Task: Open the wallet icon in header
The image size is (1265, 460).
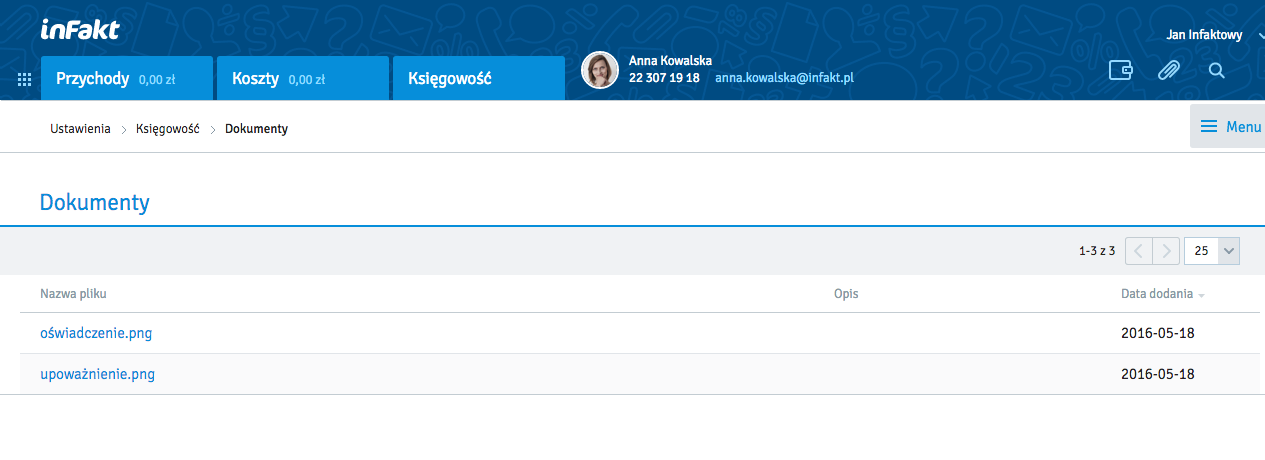Action: click(x=1121, y=70)
